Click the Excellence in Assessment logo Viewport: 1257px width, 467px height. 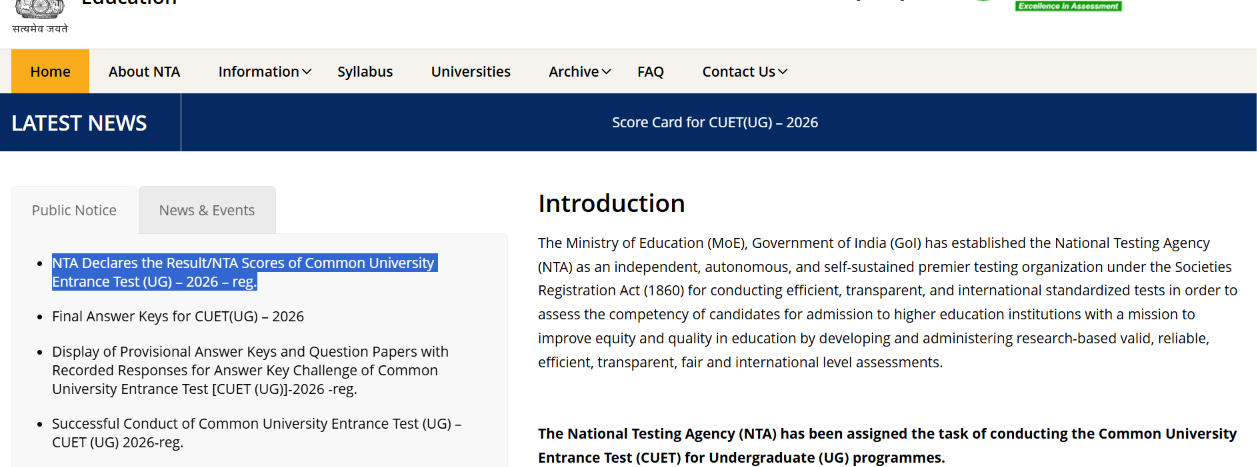[x=1068, y=6]
